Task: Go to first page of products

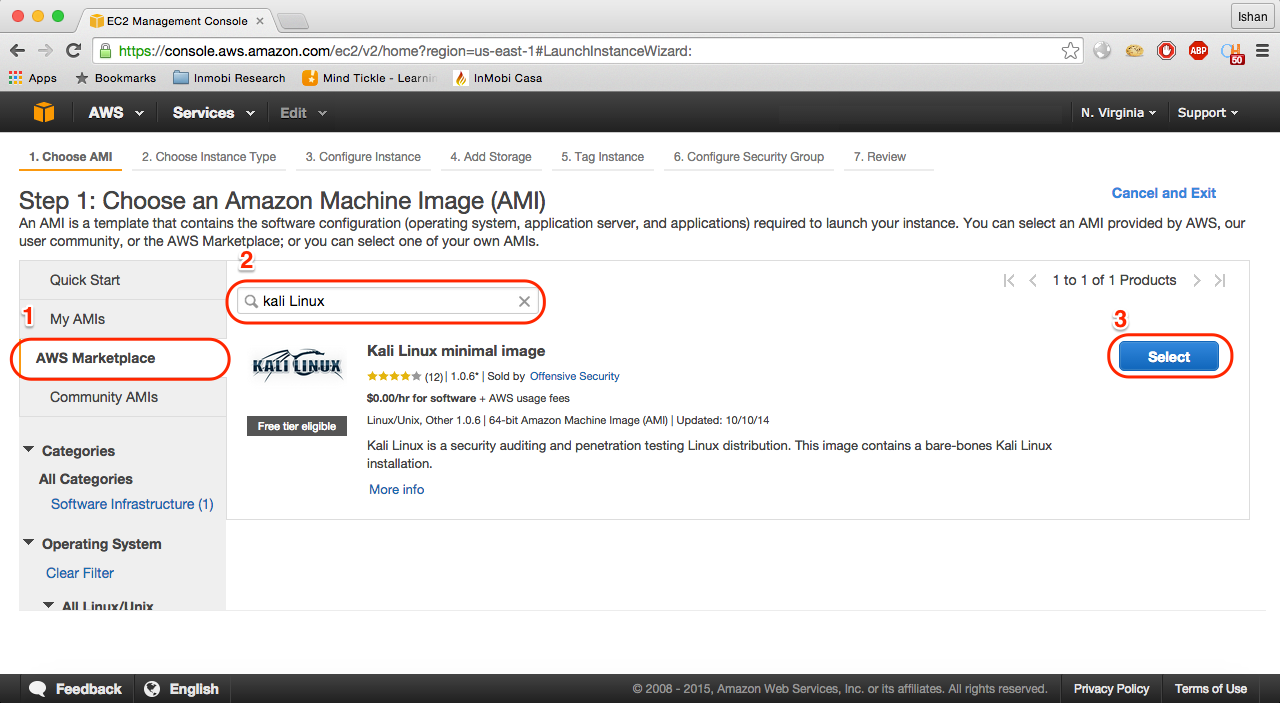Action: click(x=1009, y=281)
